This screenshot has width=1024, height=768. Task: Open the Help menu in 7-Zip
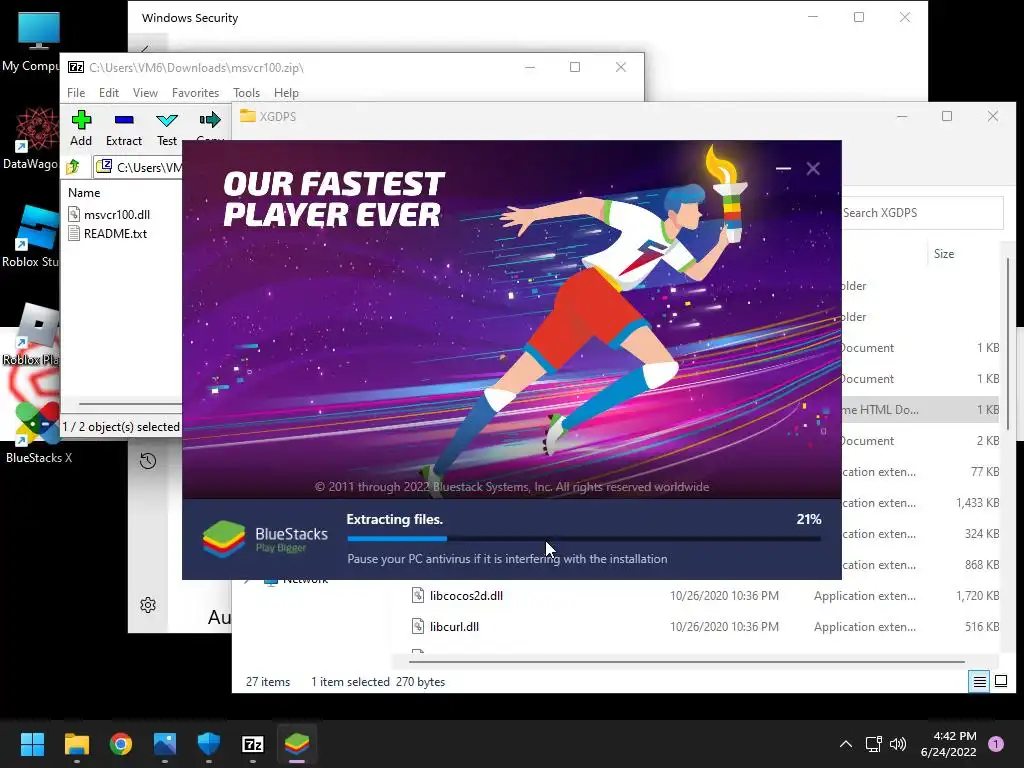click(286, 93)
